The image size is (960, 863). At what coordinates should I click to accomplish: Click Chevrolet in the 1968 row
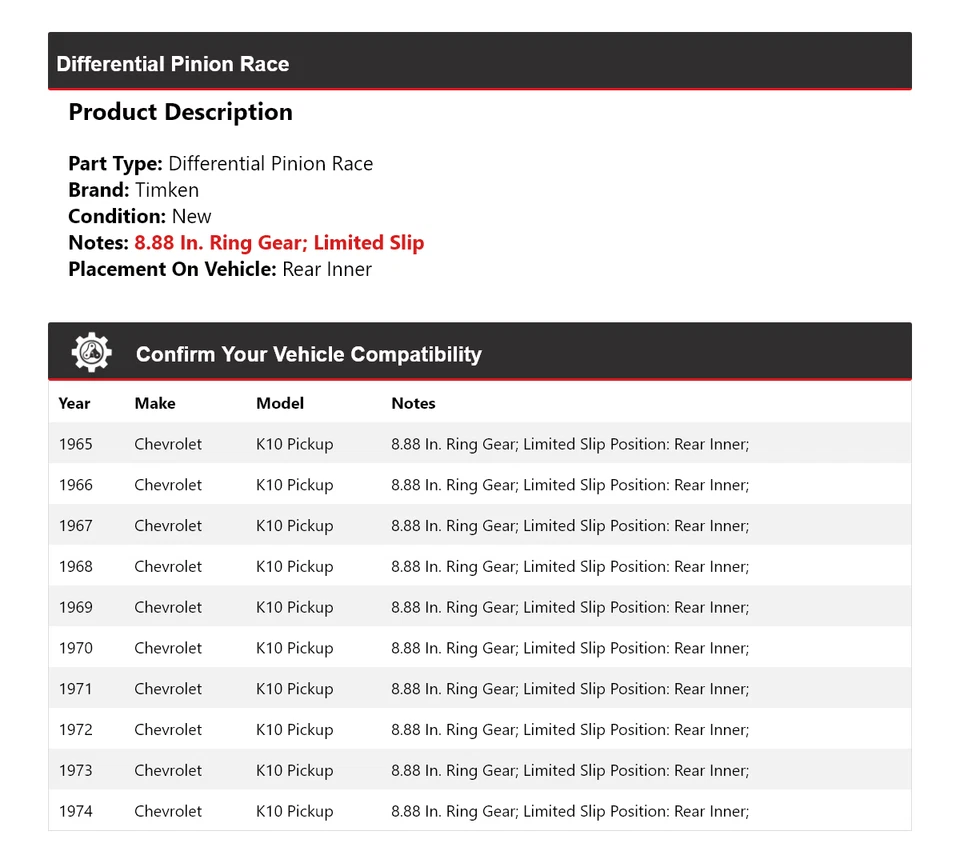tap(168, 567)
